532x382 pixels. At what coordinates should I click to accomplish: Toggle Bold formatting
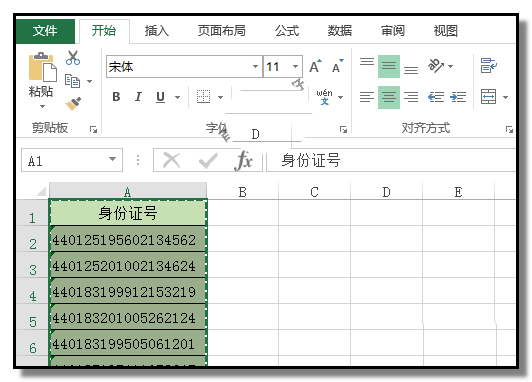click(x=116, y=97)
